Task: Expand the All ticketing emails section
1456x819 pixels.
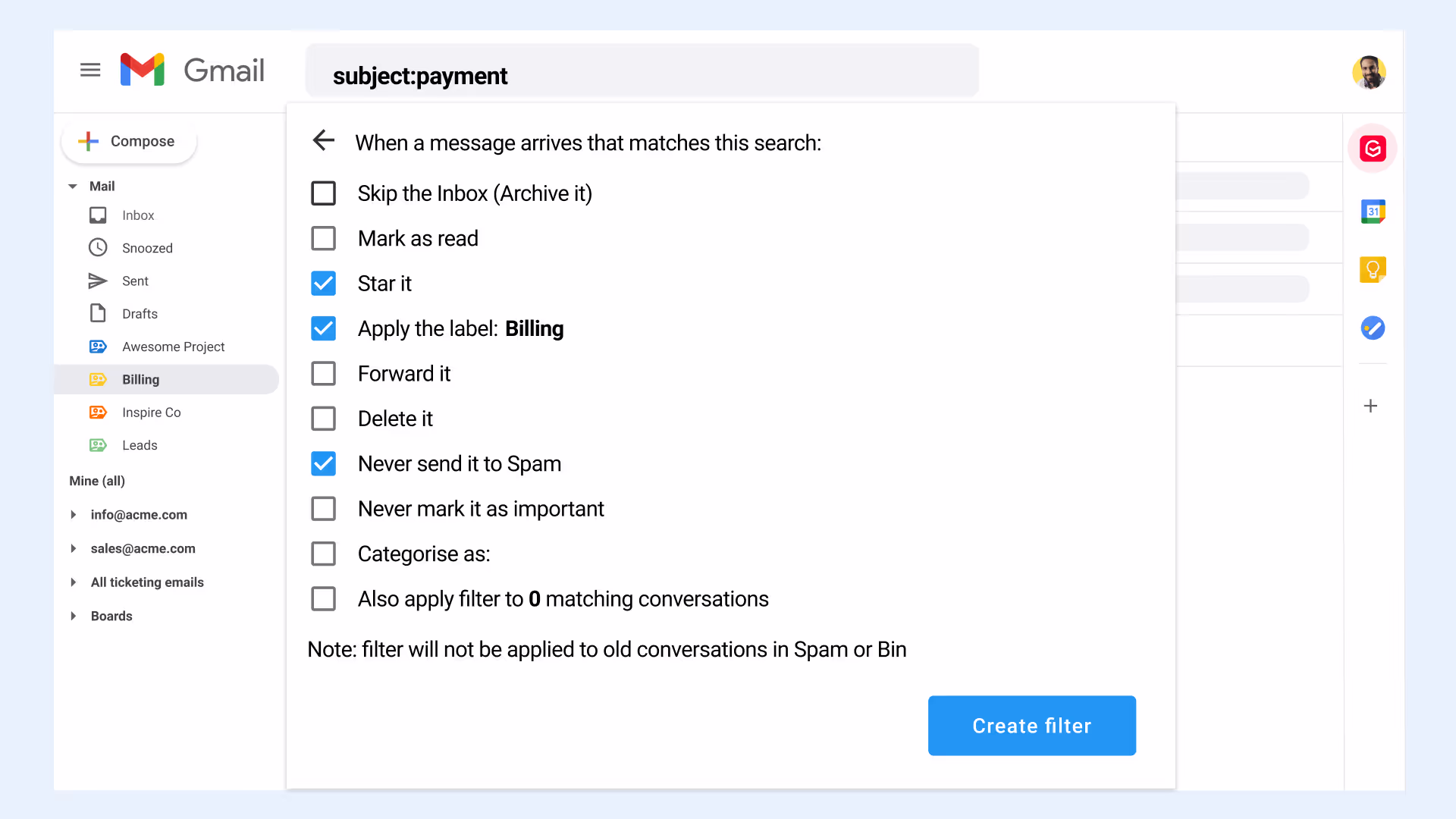Action: [x=74, y=582]
